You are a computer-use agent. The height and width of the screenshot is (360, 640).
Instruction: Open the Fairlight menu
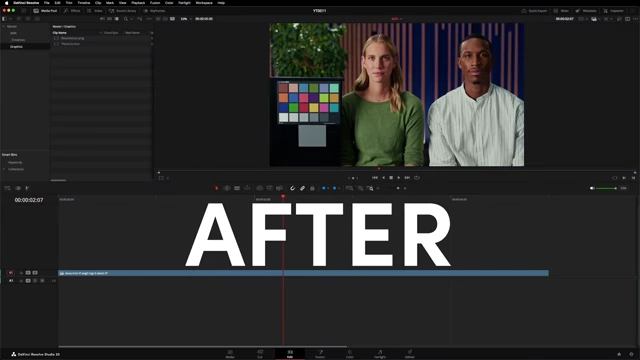click(x=184, y=3)
